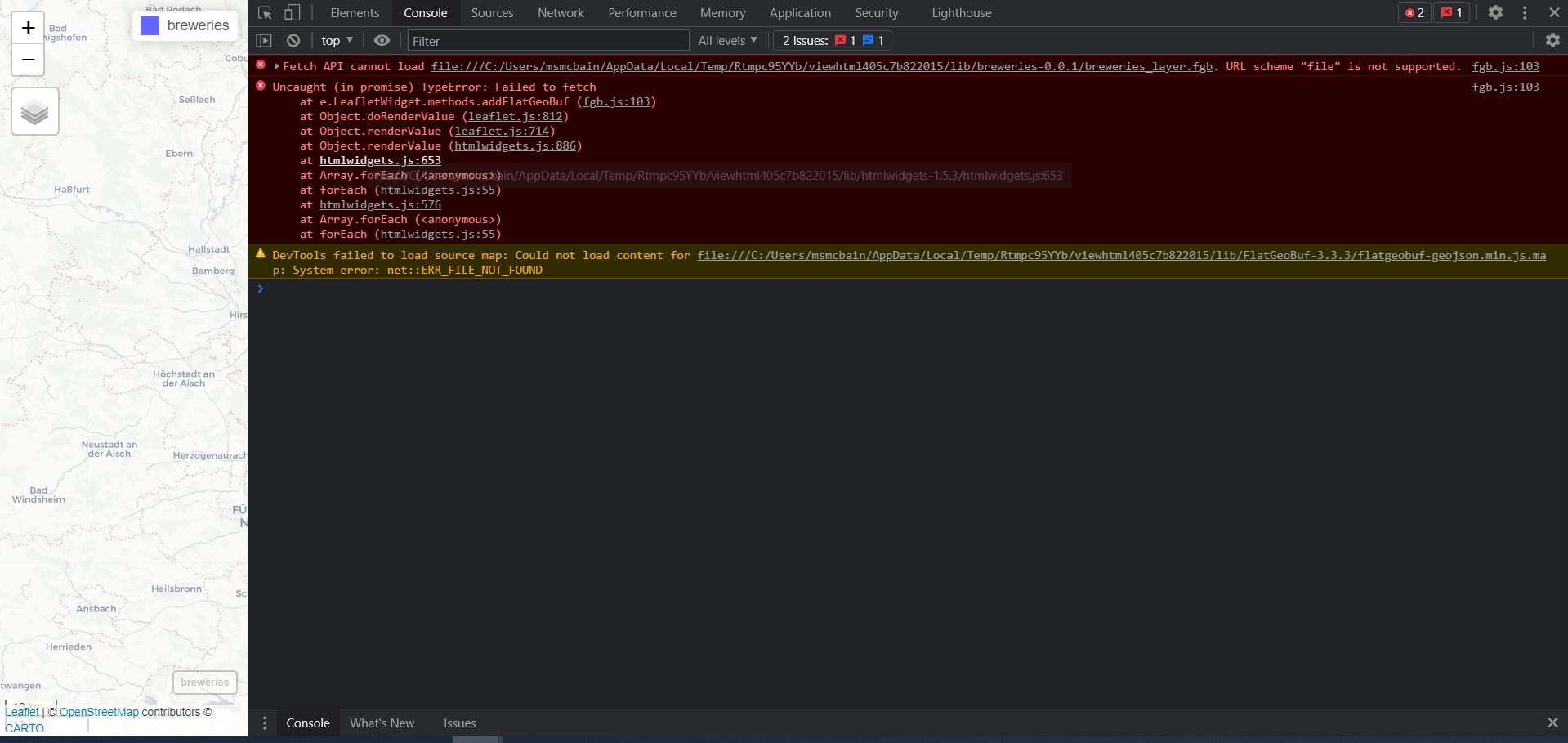The height and width of the screenshot is (743, 1568).
Task: Open the Security tab
Action: pos(877,13)
